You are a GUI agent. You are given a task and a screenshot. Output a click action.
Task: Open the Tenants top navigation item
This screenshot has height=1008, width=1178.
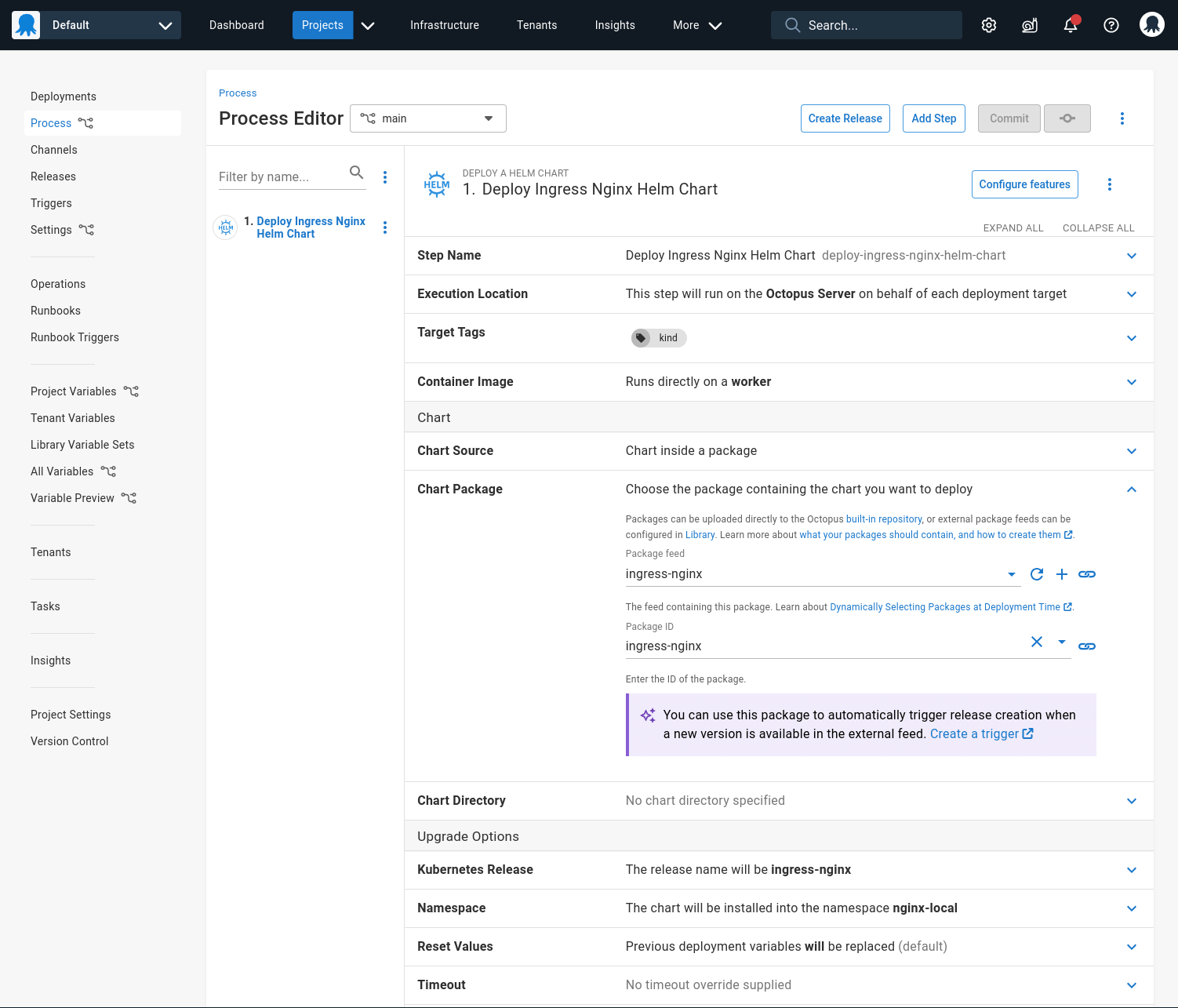(x=537, y=25)
